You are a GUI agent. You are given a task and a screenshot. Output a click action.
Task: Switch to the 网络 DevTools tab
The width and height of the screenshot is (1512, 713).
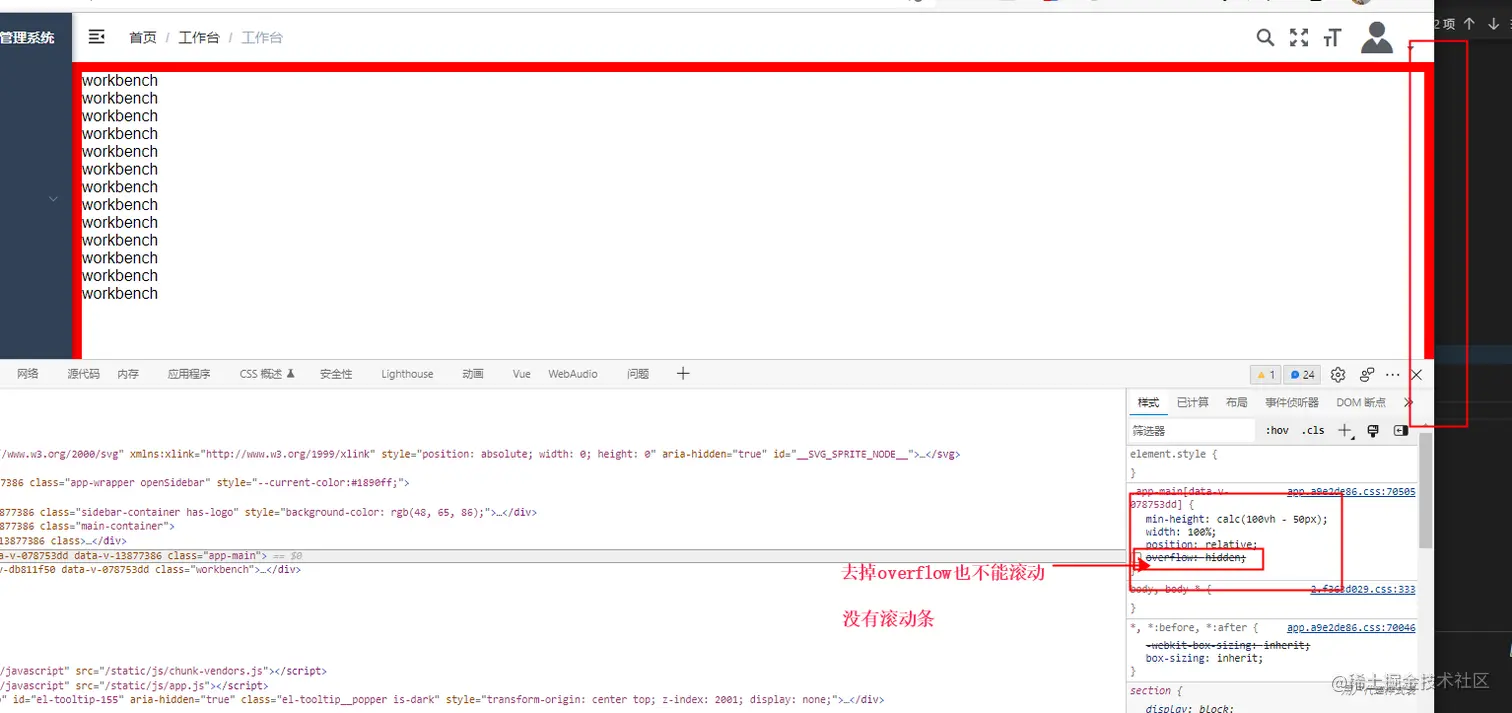[x=28, y=374]
